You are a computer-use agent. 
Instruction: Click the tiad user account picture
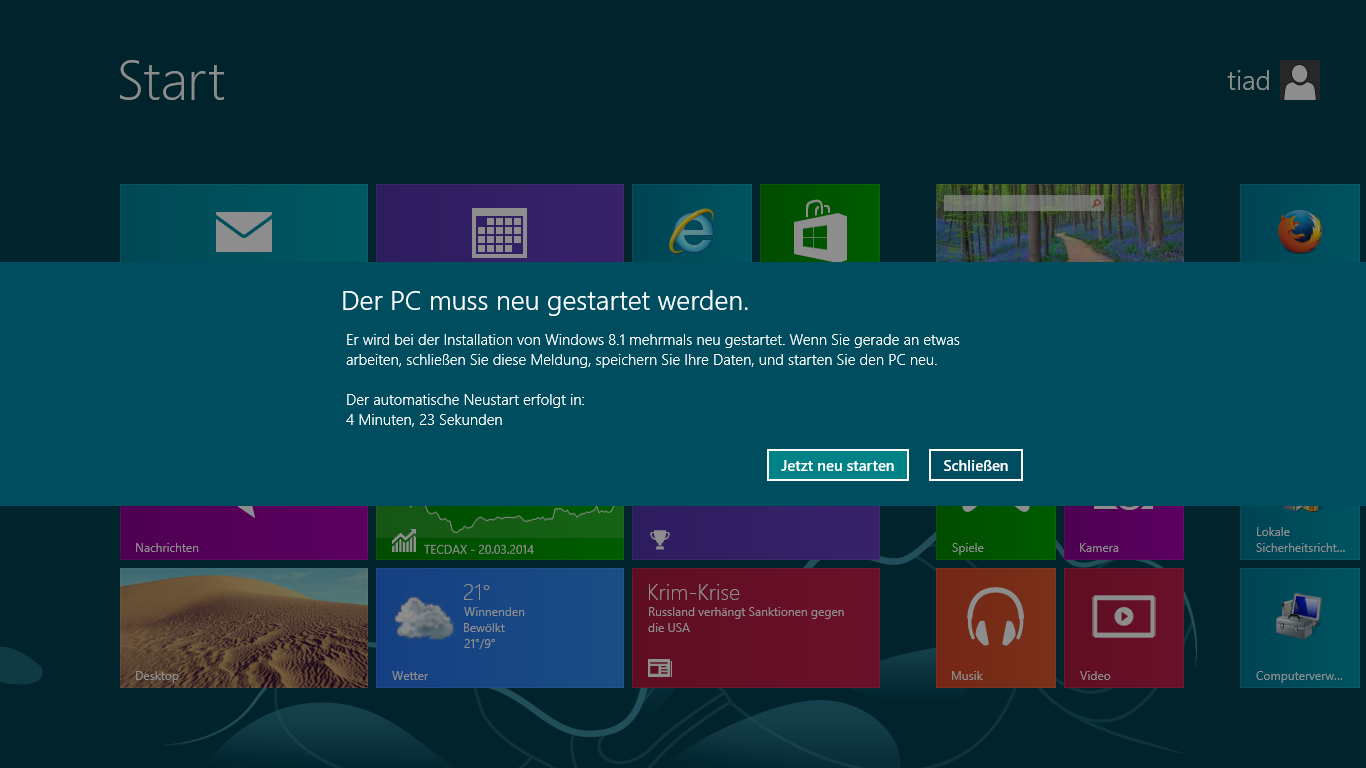pos(1299,80)
